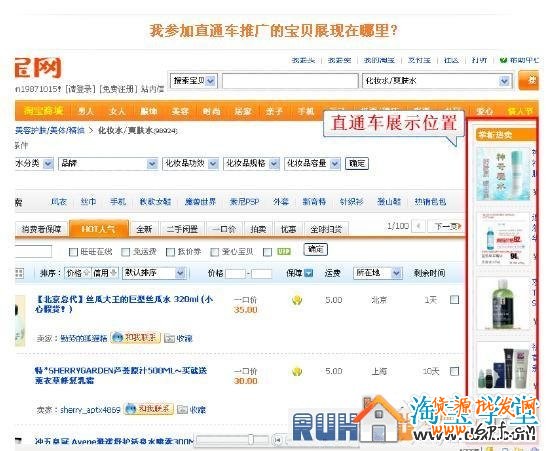
Task: Switch to the 拍卖 tab
Action: (258, 229)
